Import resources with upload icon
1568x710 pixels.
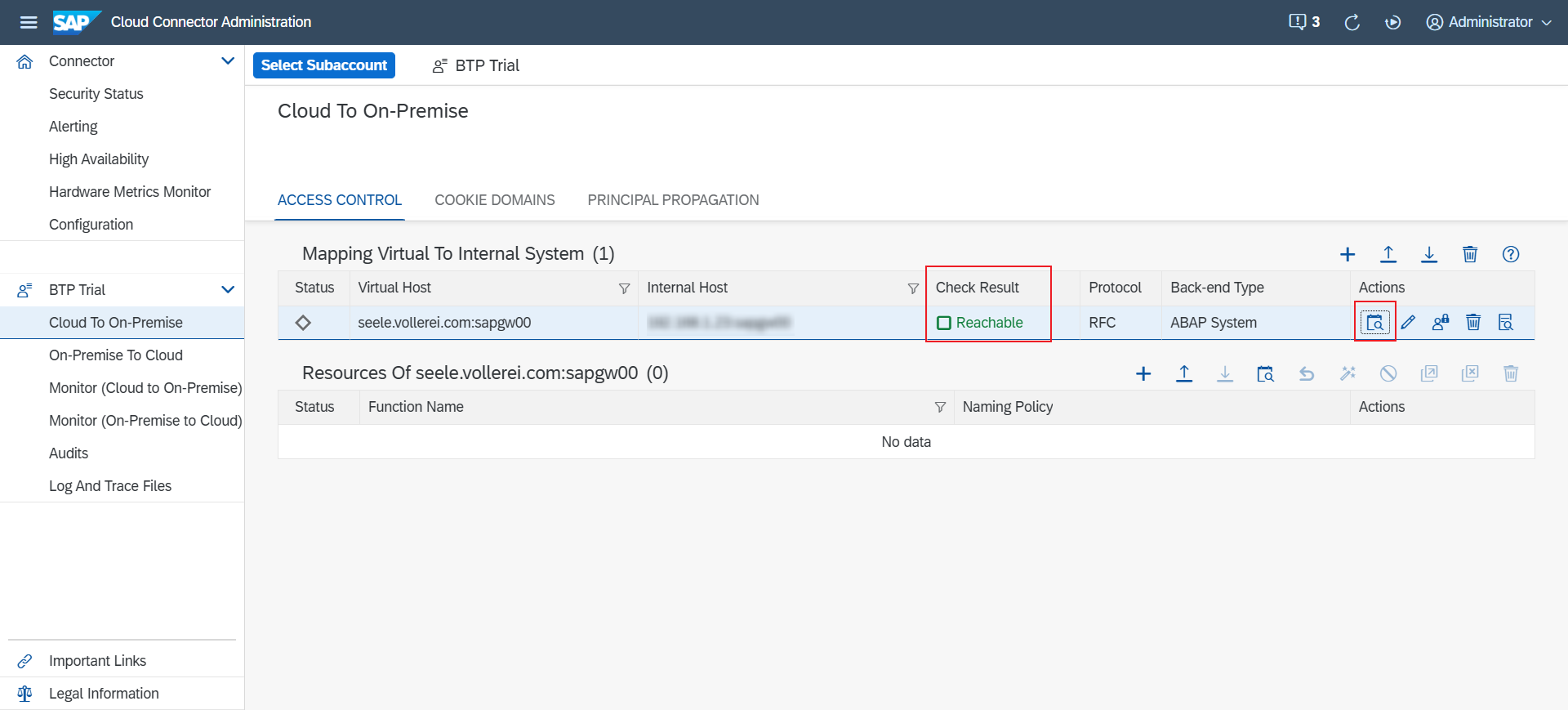point(1184,373)
